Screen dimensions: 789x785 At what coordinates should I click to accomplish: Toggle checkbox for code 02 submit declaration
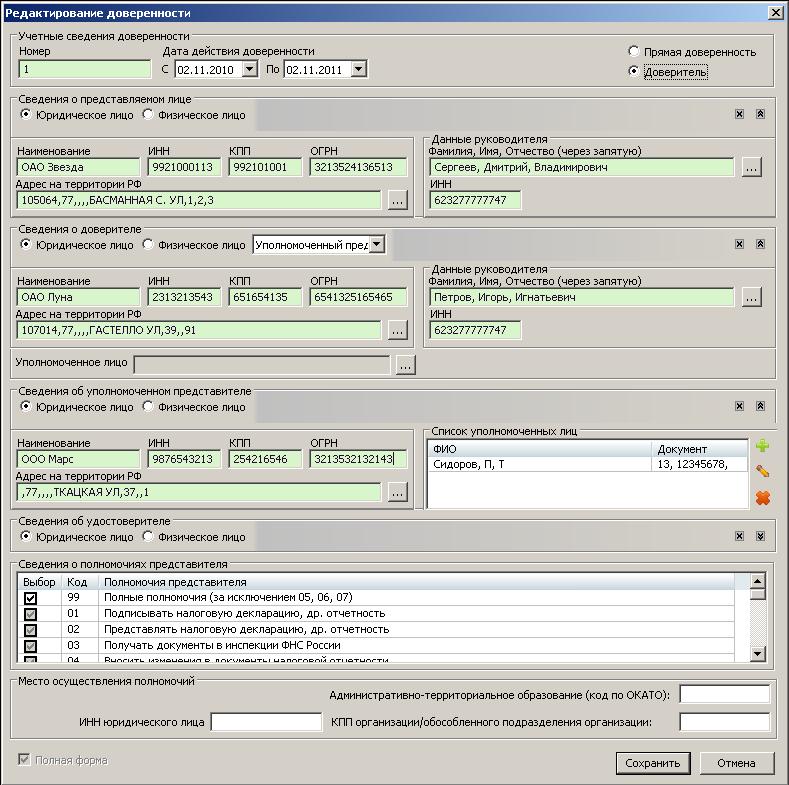point(30,631)
